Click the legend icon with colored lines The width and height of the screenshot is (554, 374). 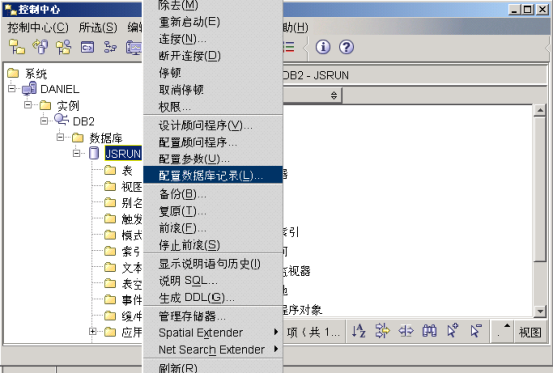(289, 47)
